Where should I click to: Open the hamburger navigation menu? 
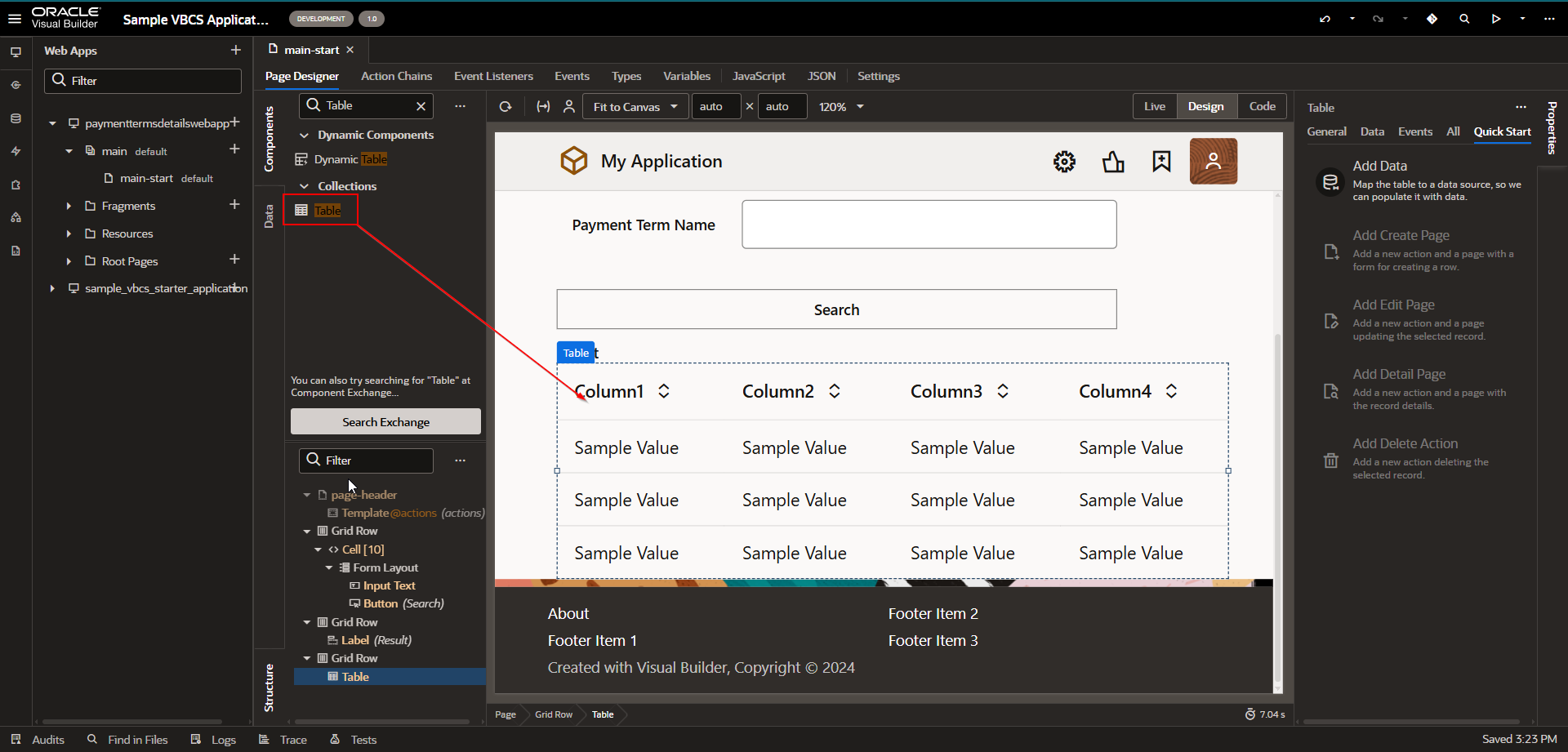(x=15, y=19)
